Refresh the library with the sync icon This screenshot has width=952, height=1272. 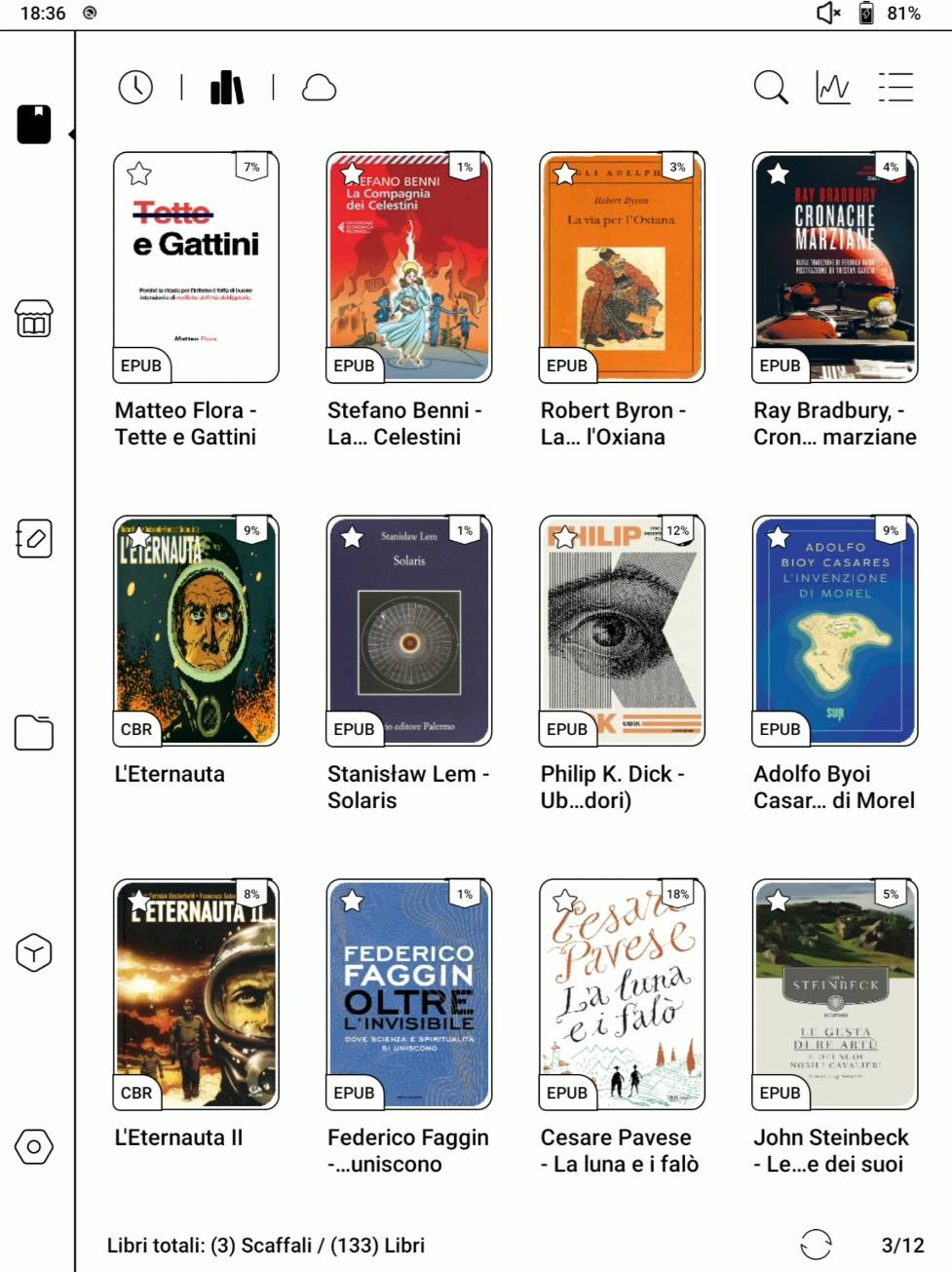tap(816, 1245)
